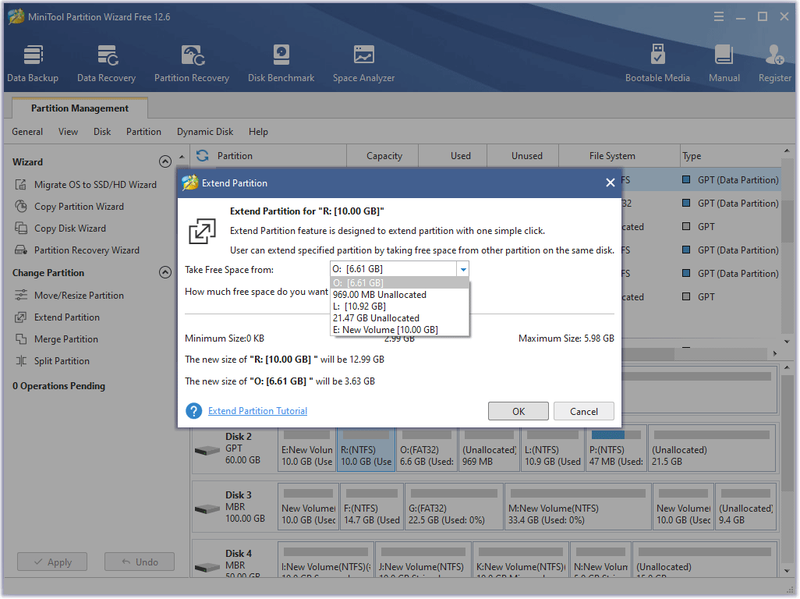Click the Register icon
The height and width of the screenshot is (599, 800).
click(x=774, y=55)
